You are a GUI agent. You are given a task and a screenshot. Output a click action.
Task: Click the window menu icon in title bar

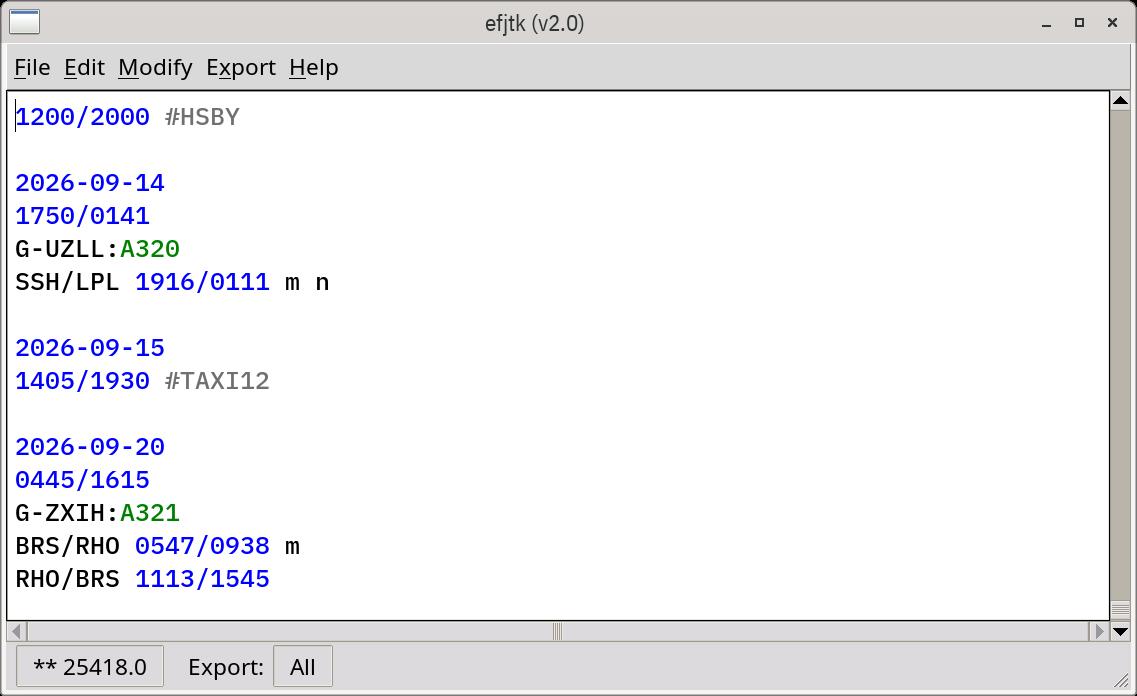tap(24, 22)
